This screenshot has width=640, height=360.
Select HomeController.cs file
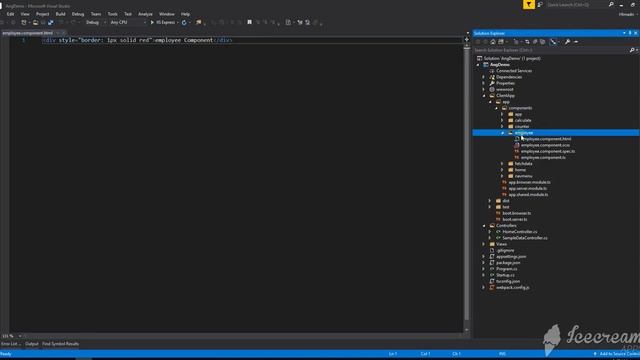coord(520,232)
